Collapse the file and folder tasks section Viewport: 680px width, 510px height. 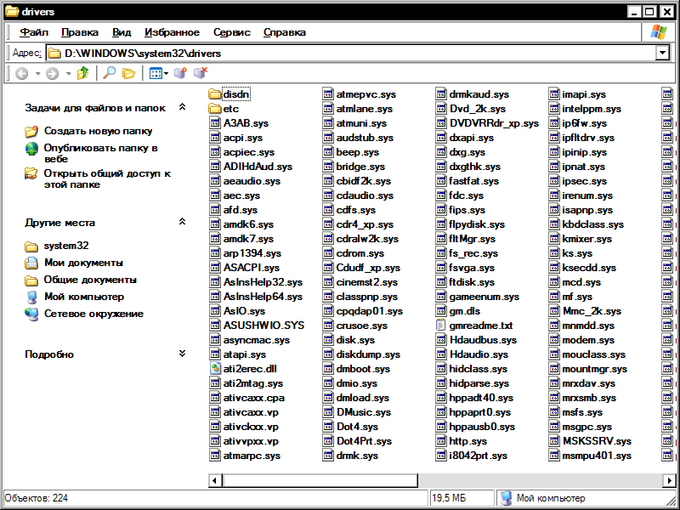click(x=182, y=107)
